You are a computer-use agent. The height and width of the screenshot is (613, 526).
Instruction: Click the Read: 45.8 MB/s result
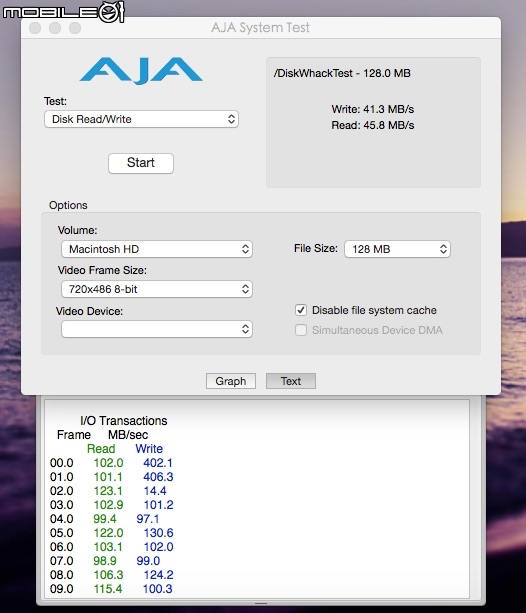pyautogui.click(x=373, y=125)
